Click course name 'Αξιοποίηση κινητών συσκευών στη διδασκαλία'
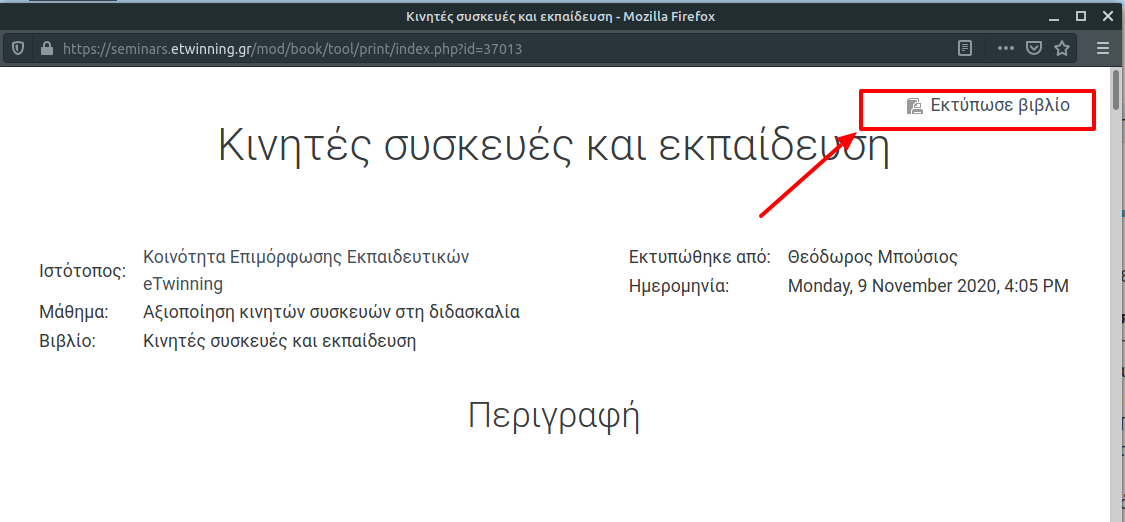Image resolution: width=1125 pixels, height=522 pixels. (x=331, y=312)
